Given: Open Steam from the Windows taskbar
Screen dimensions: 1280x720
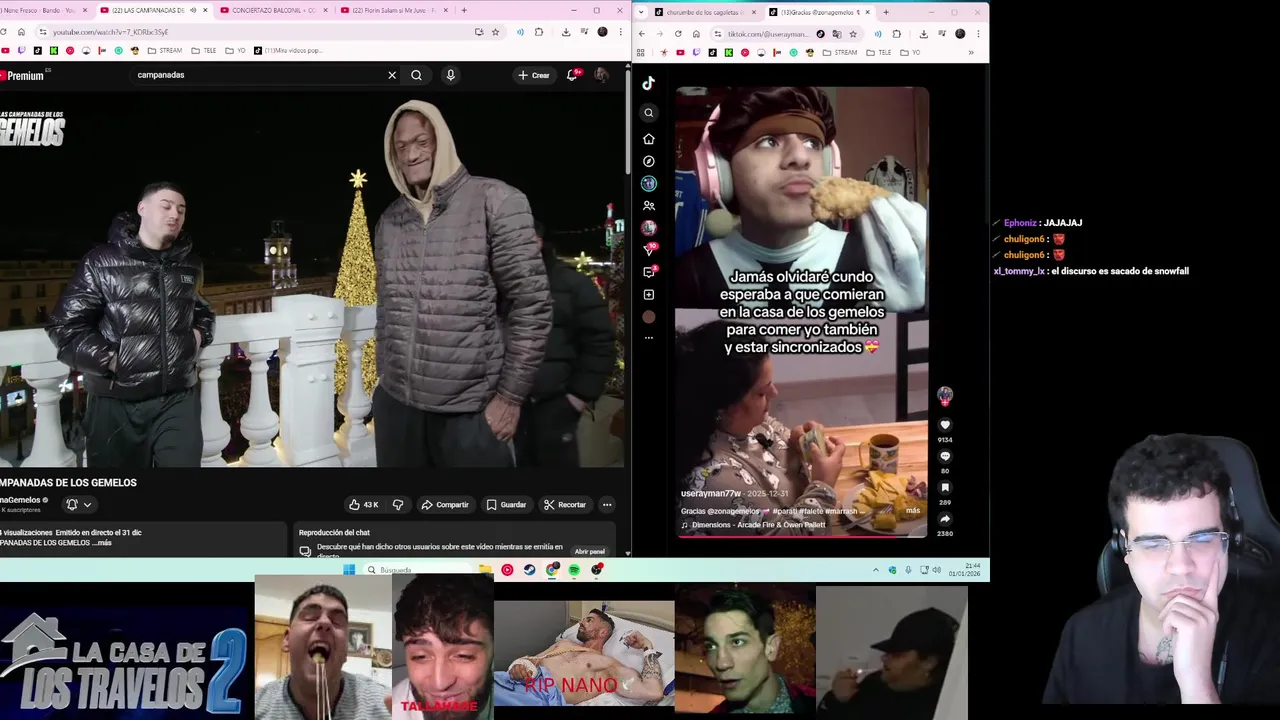Looking at the screenshot, I should pyautogui.click(x=529, y=570).
